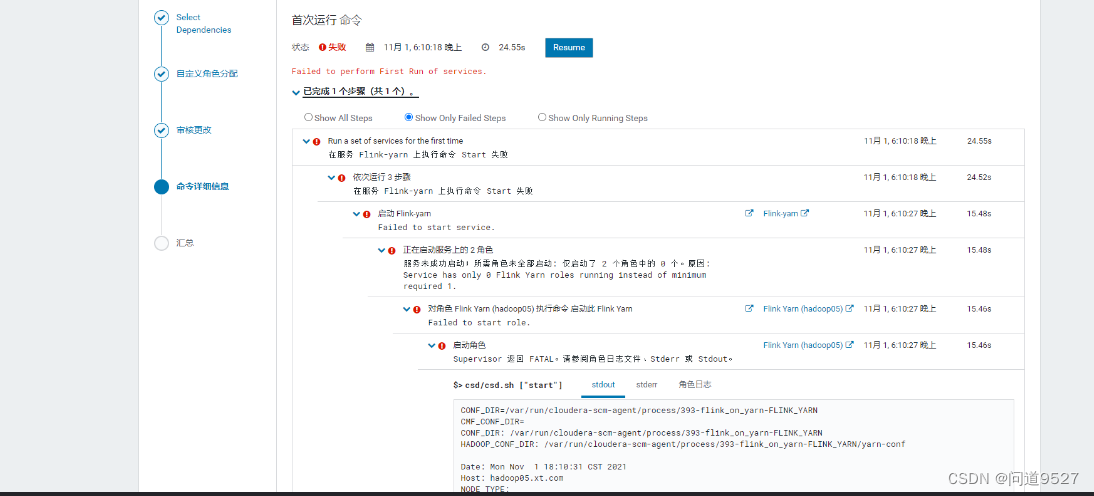Select Show Only Failed Steps radio button
Screen dimensions: 1094x496
409,117
